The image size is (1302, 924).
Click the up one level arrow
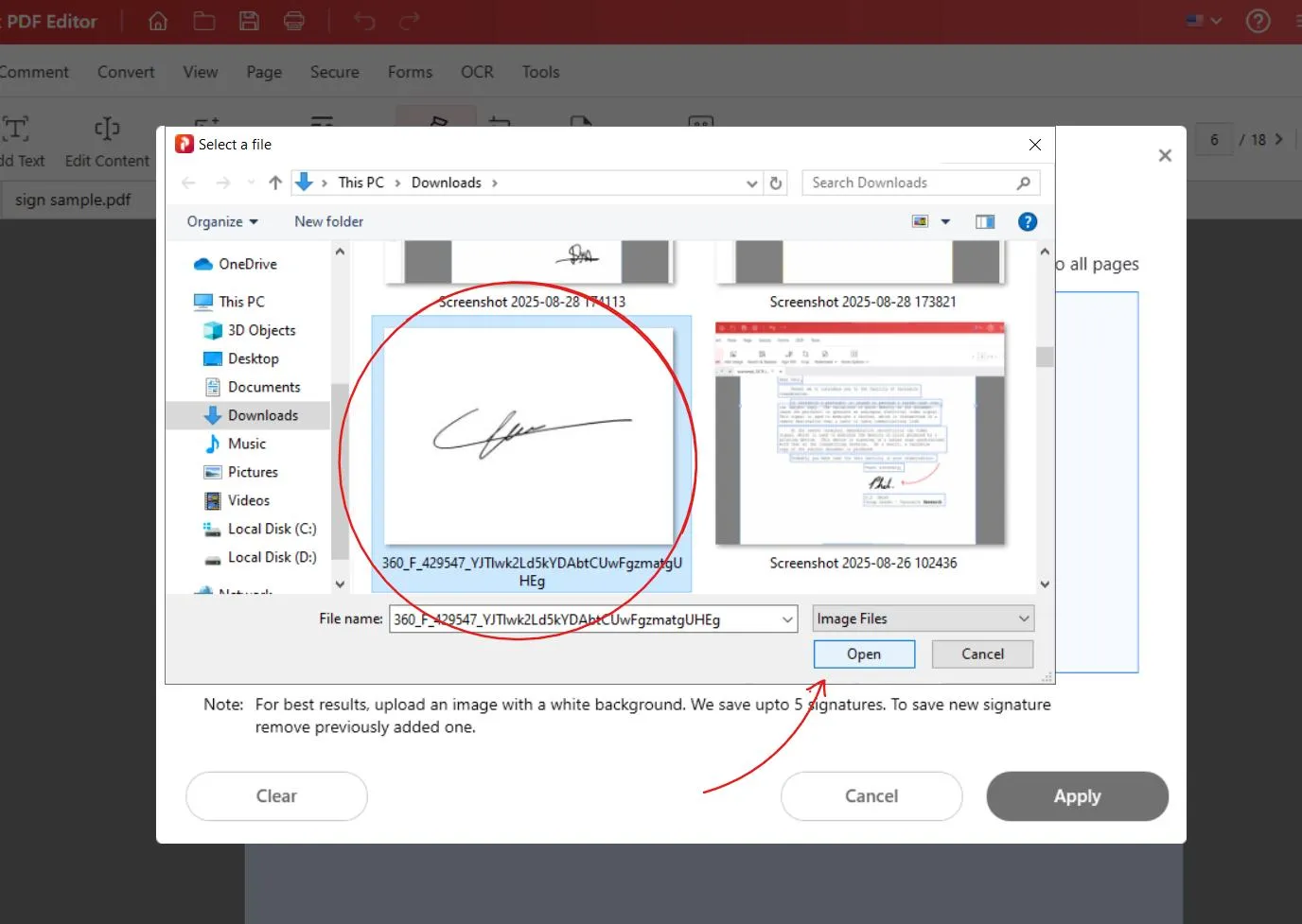[x=275, y=183]
